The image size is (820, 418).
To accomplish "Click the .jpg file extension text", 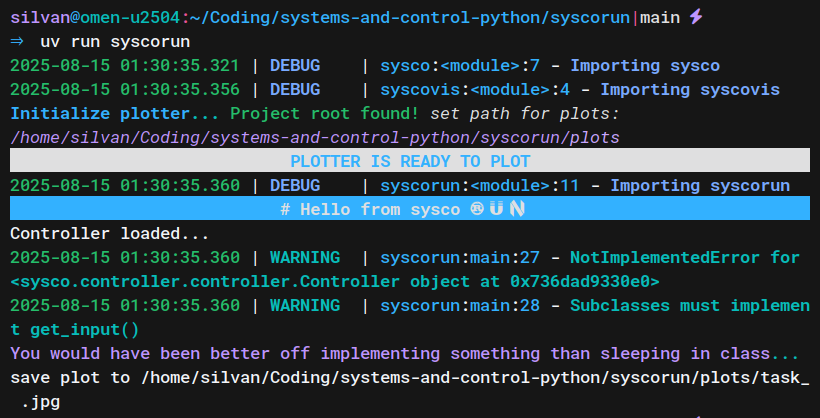I will tap(41, 403).
